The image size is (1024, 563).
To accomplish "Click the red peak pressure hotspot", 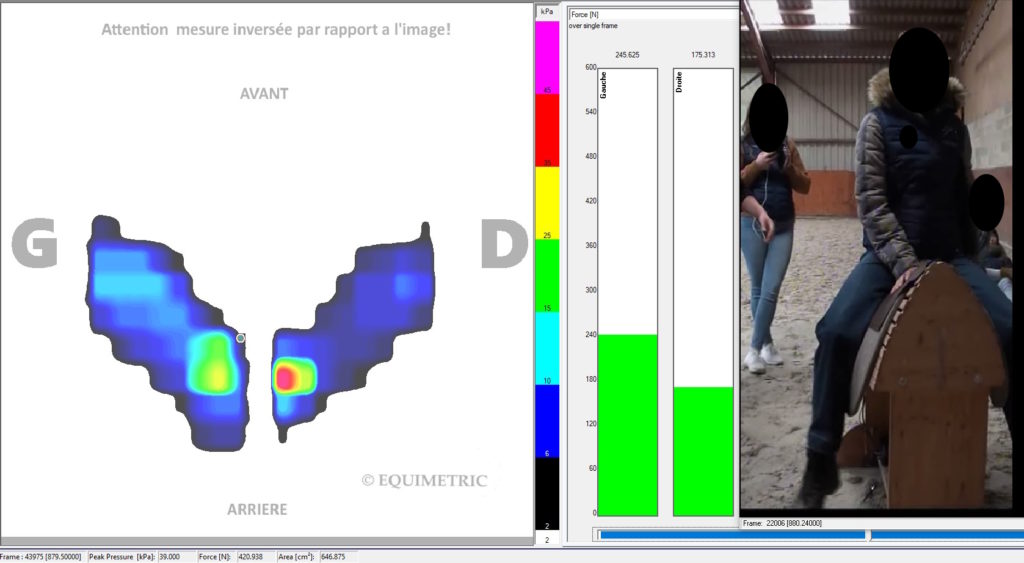I will (x=285, y=378).
